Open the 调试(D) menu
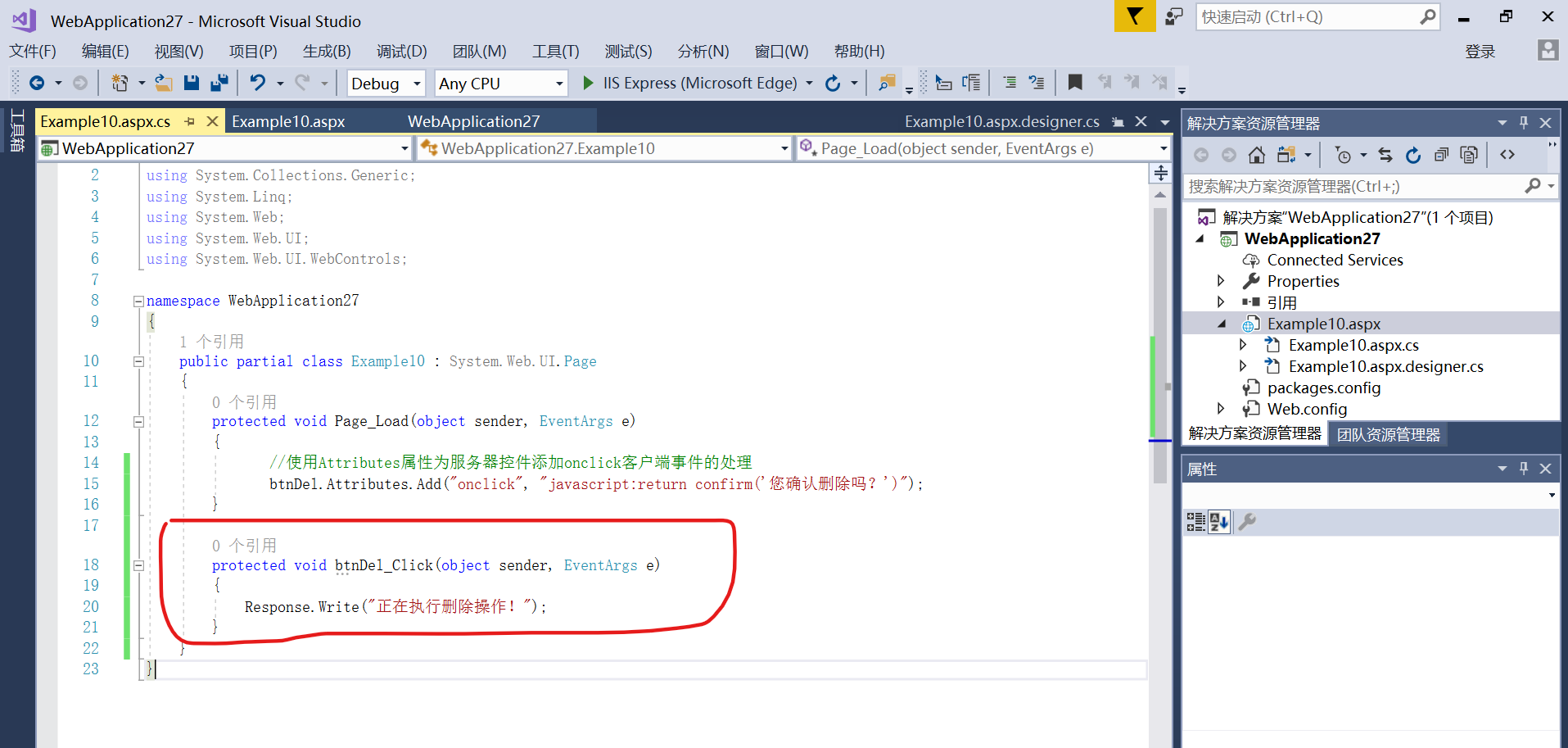This screenshot has width=1568, height=748. [400, 51]
